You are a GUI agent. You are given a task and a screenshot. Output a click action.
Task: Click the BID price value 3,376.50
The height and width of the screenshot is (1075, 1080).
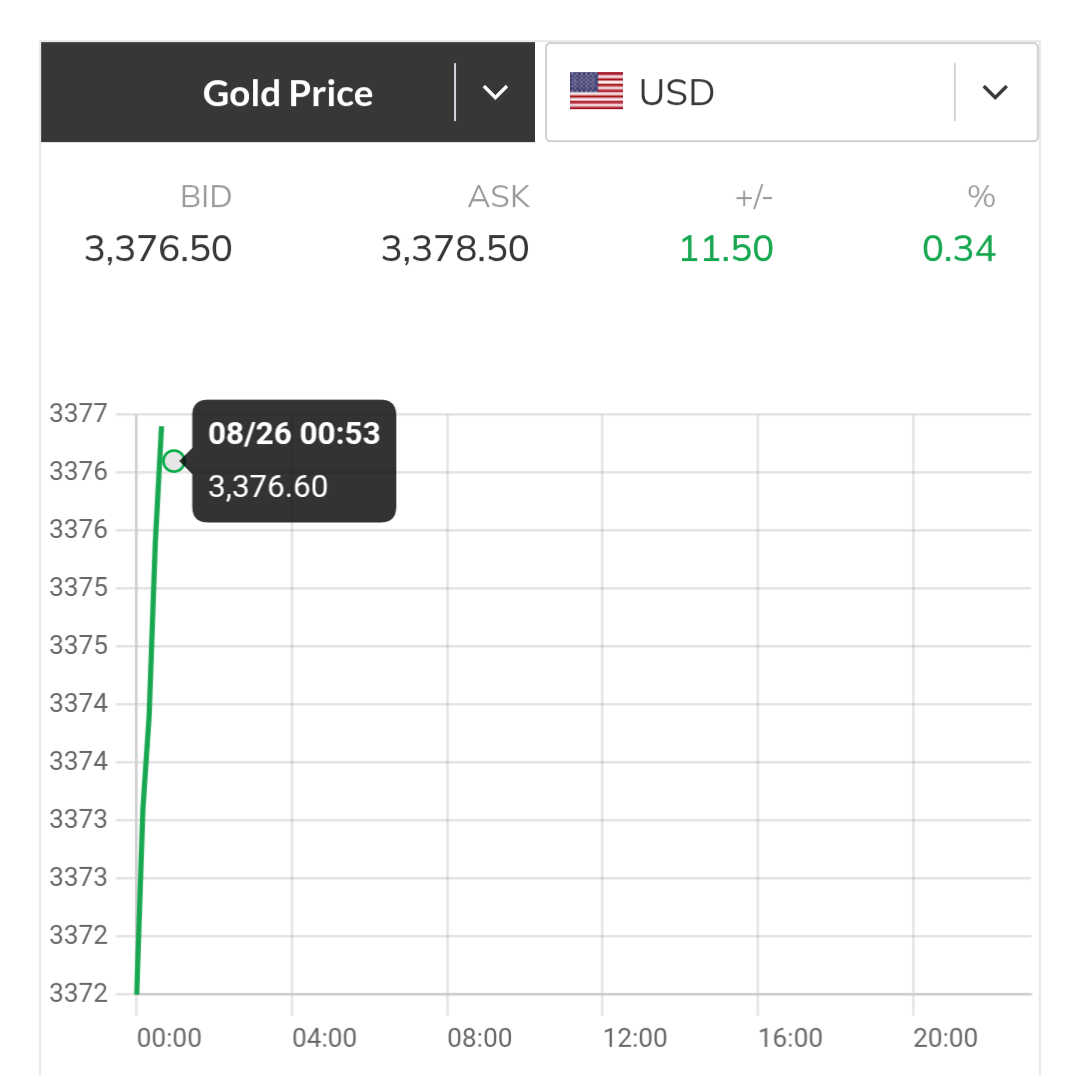(x=158, y=249)
